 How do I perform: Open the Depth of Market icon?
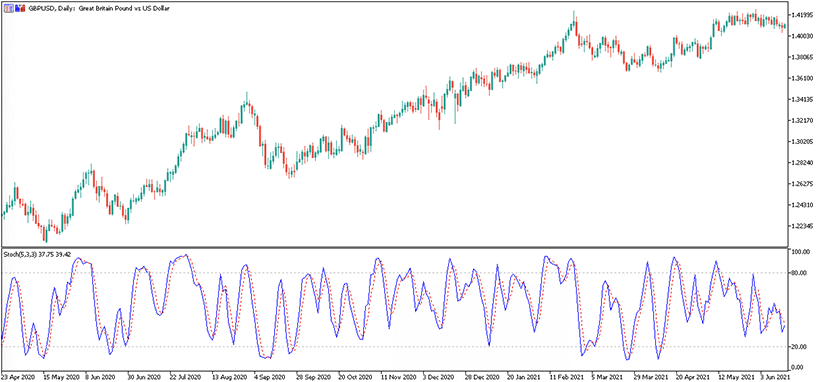tap(19, 8)
